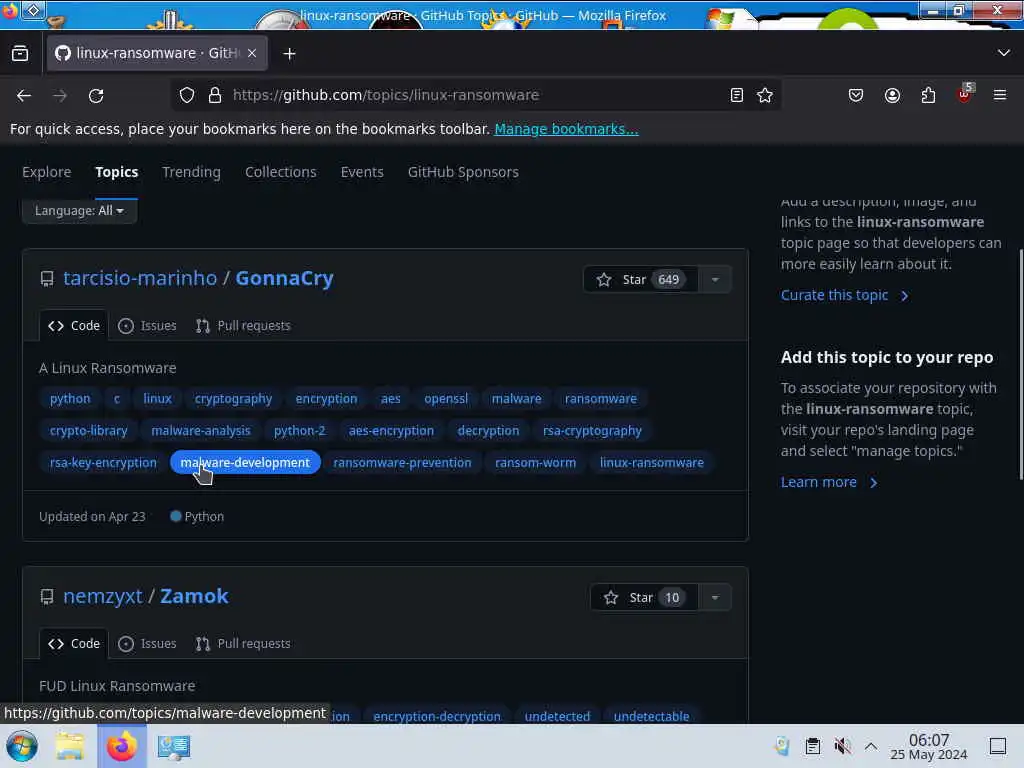Expand hidden tray icons chevron
This screenshot has width=1024, height=768.
coord(871,746)
